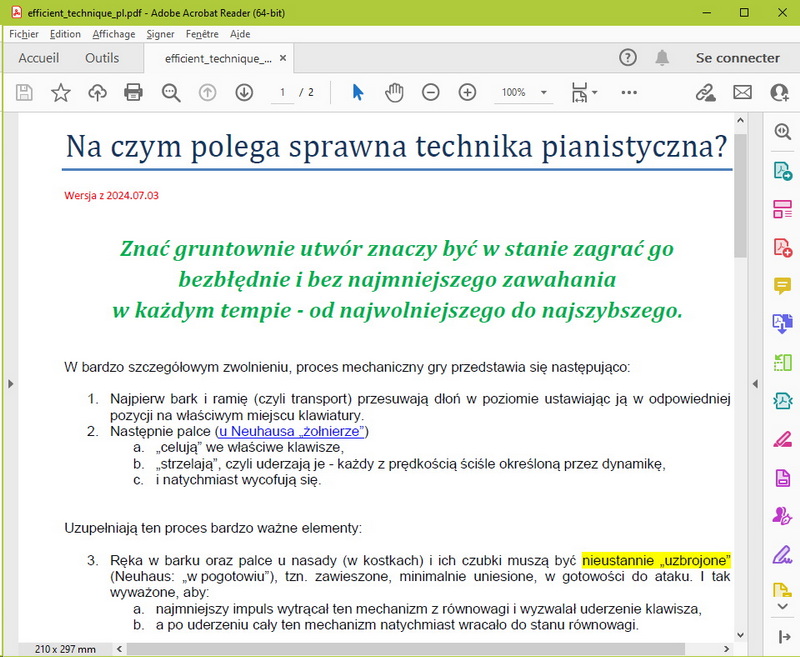Open the page fit options dropdown
This screenshot has height=657, width=800.
584,93
